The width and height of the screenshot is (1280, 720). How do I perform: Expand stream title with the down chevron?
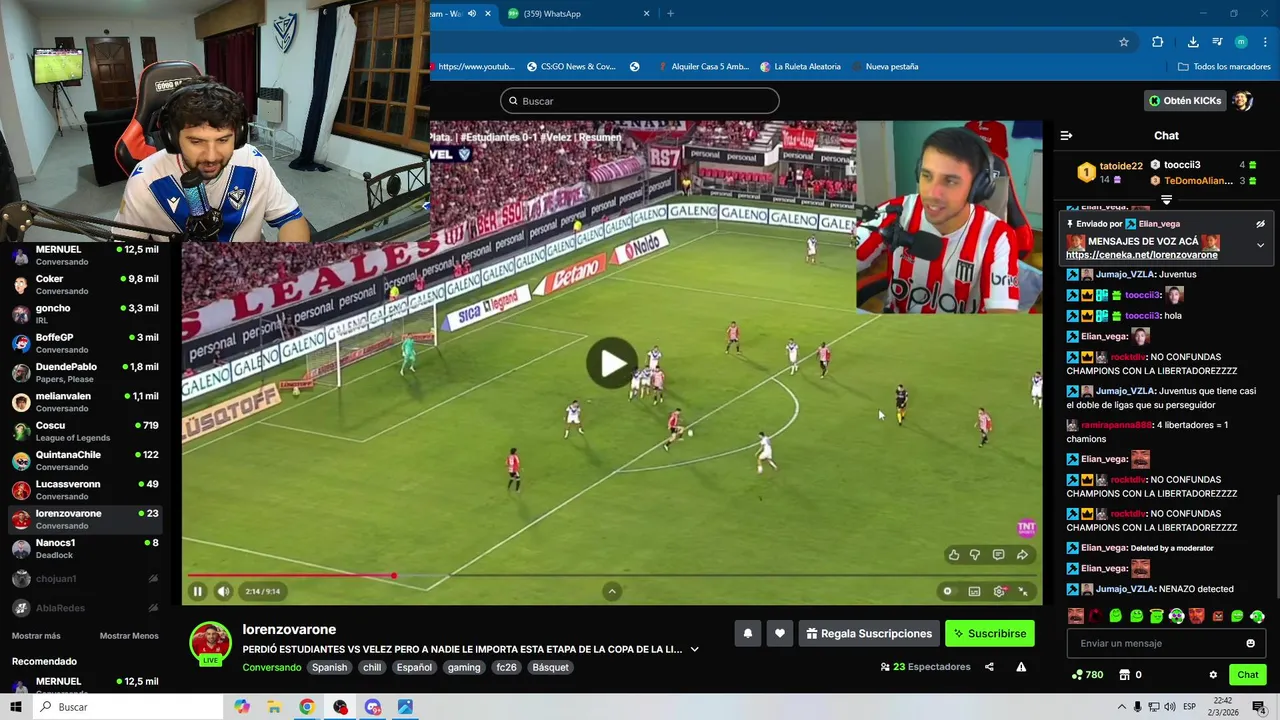(x=695, y=649)
